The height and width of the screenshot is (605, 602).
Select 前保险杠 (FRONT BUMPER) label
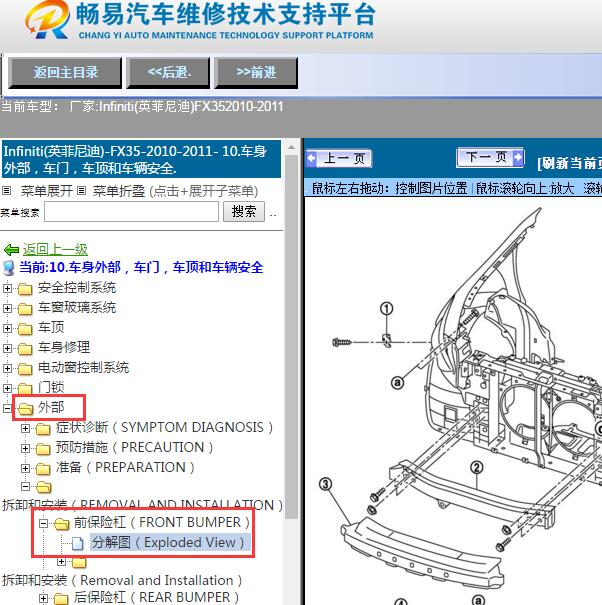tap(161, 522)
